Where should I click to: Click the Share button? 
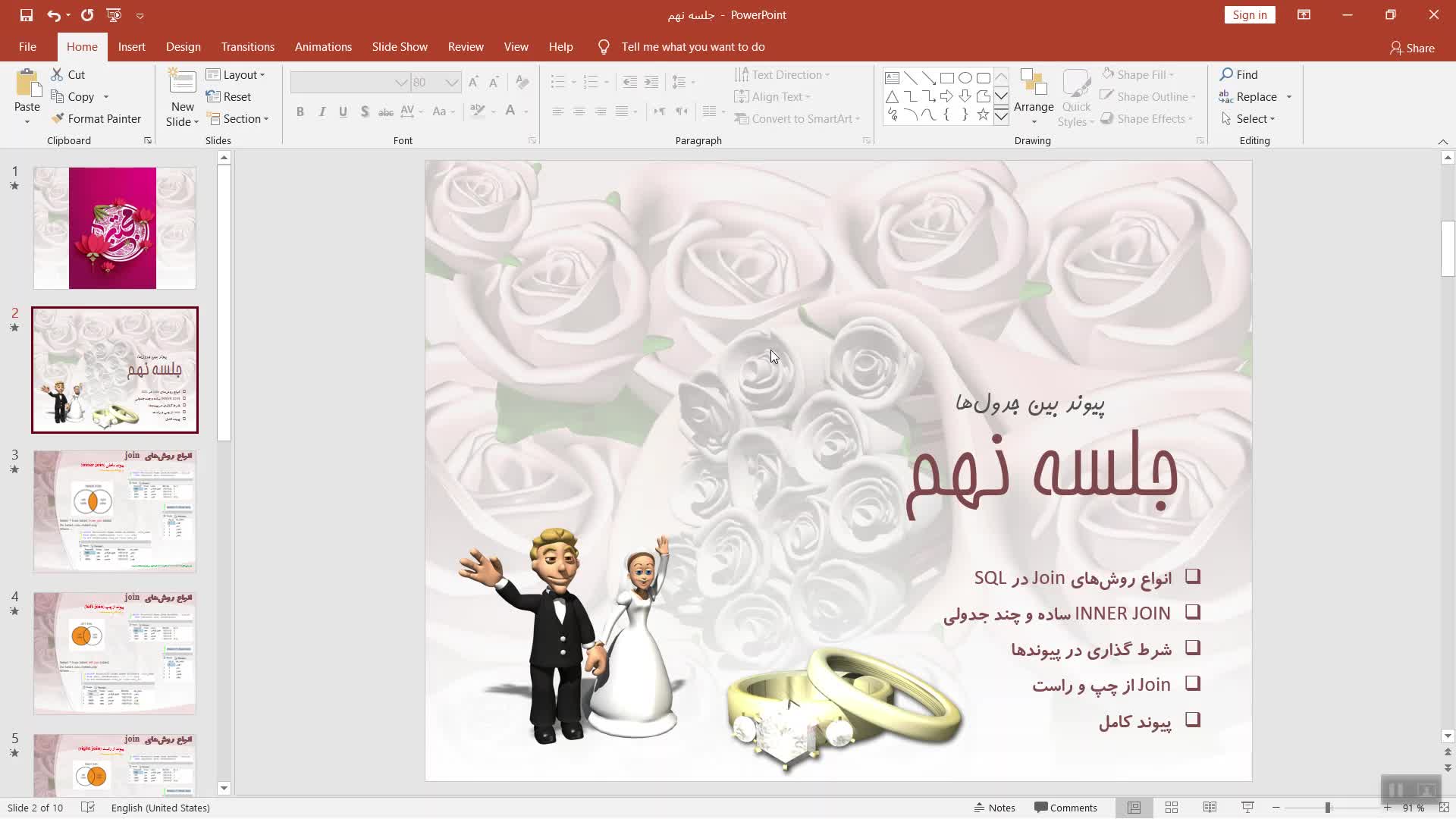tap(1412, 48)
